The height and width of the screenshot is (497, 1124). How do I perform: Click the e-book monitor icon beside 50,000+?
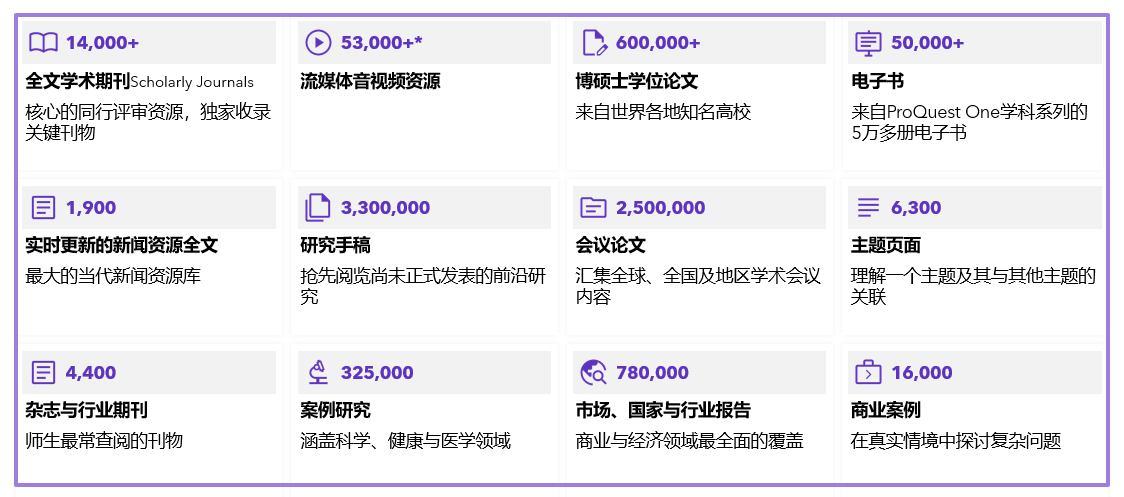coord(868,42)
